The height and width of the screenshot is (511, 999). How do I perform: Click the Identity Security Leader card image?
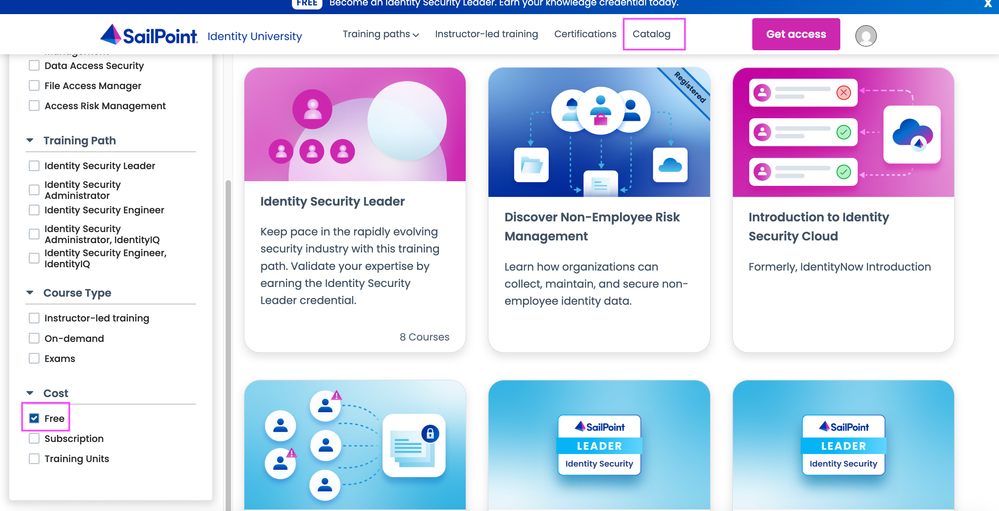pos(355,125)
